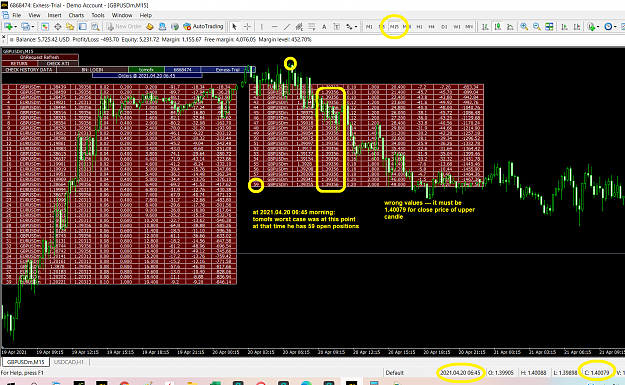Click the Refresh button on chart panel
The width and height of the screenshot is (625, 385).
coord(40,57)
